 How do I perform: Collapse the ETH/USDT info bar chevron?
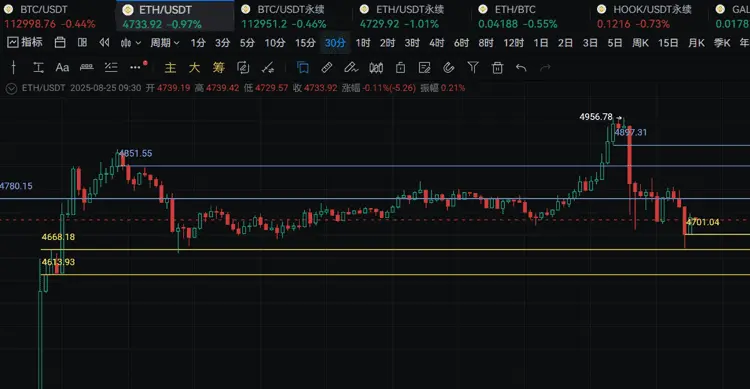point(11,88)
